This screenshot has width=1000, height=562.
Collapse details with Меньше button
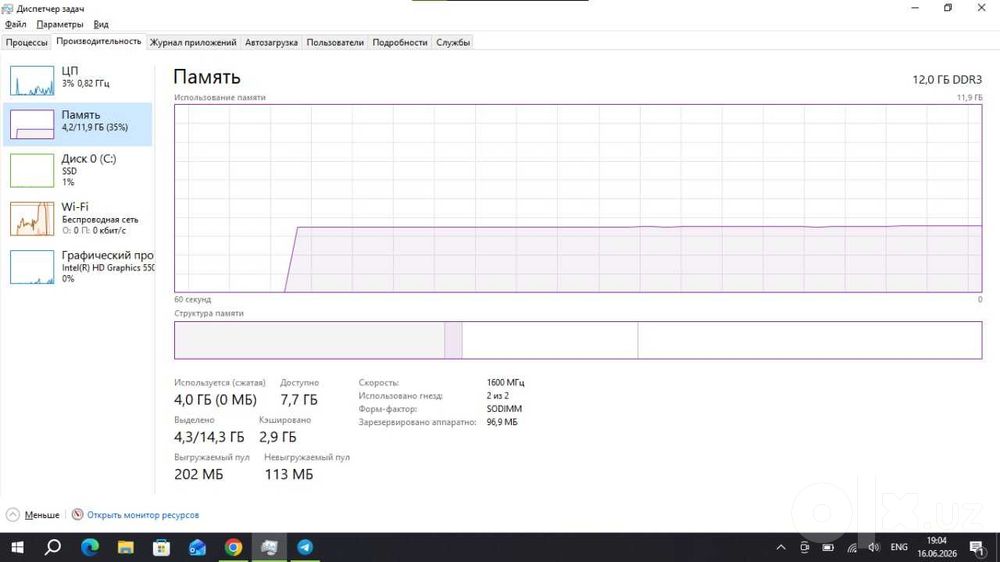(33, 515)
